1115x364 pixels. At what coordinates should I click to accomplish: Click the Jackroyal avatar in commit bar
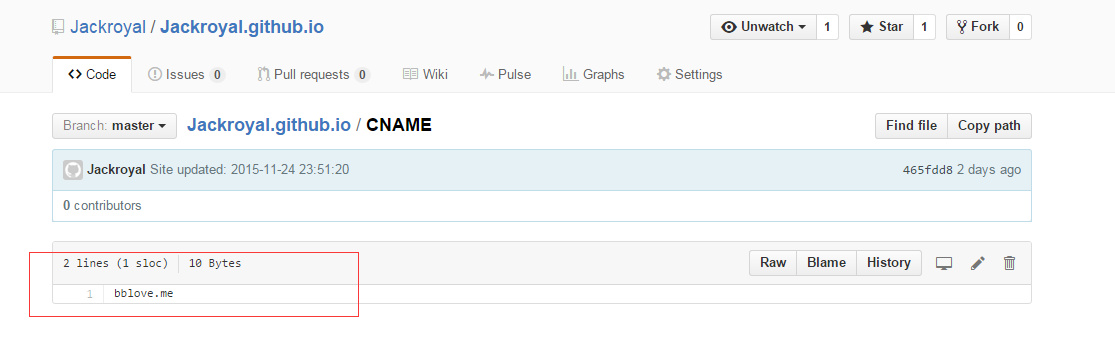click(73, 170)
